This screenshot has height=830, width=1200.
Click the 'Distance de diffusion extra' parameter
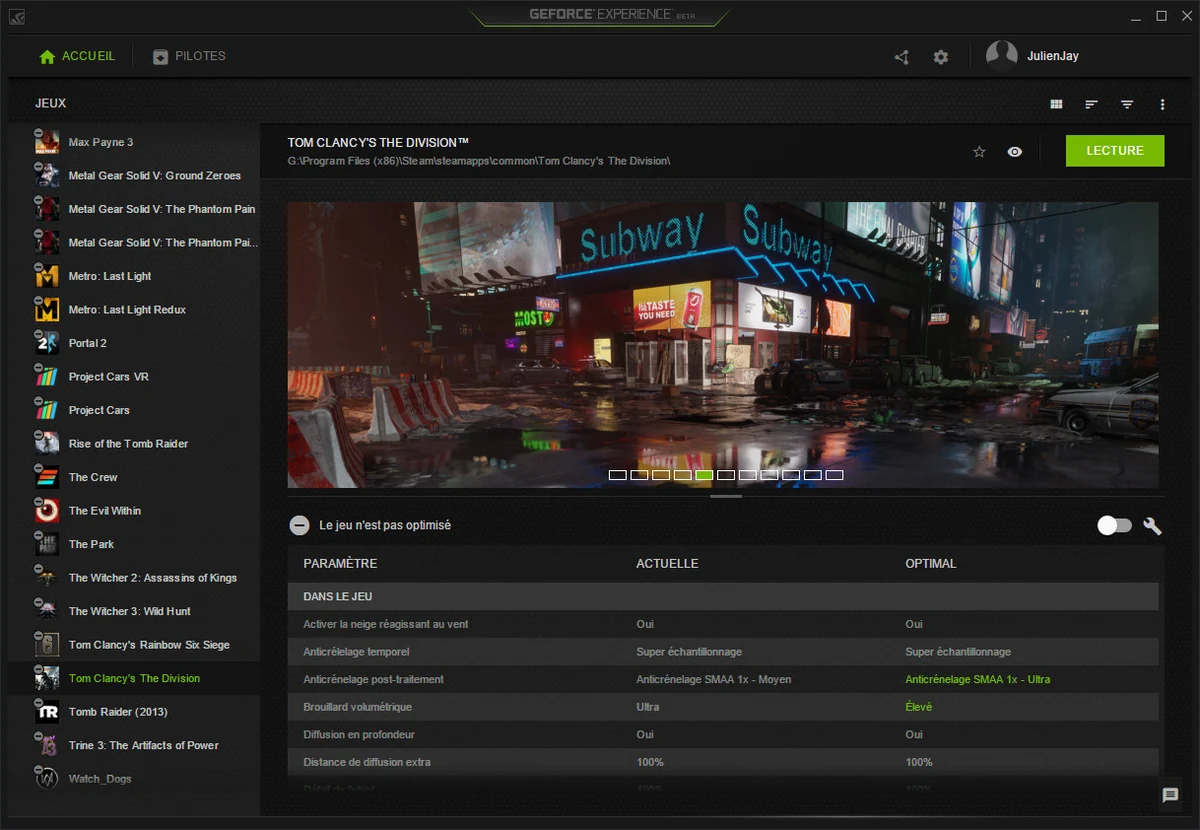367,762
